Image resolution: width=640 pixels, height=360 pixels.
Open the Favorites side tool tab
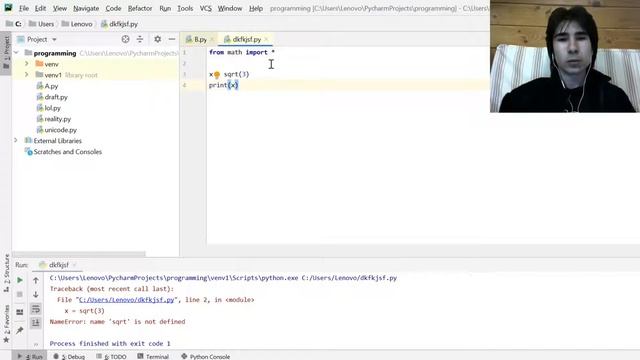(x=6, y=324)
